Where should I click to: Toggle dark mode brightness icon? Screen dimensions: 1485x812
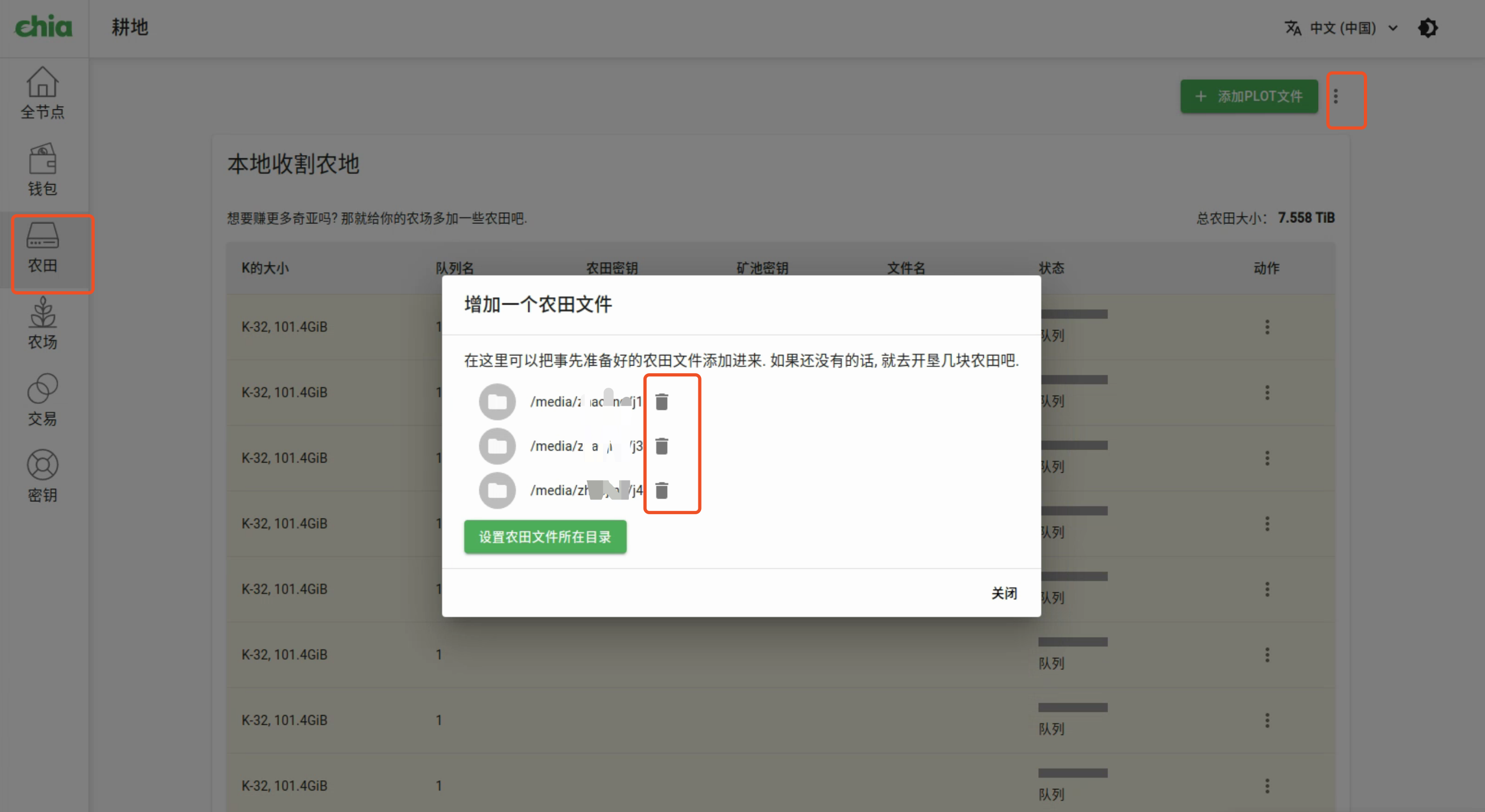tap(1428, 27)
